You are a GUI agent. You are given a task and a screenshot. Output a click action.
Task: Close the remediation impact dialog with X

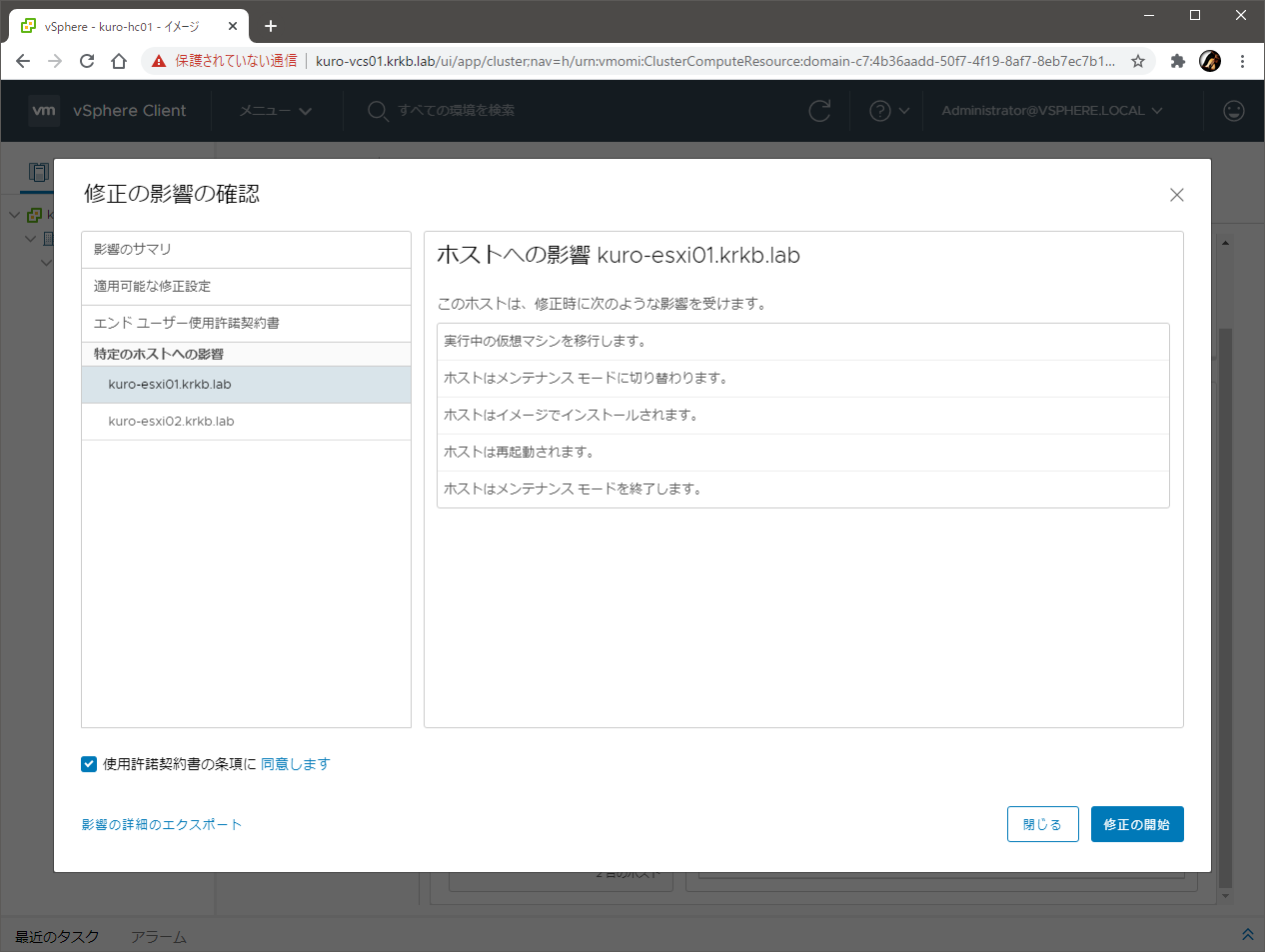pyautogui.click(x=1176, y=195)
